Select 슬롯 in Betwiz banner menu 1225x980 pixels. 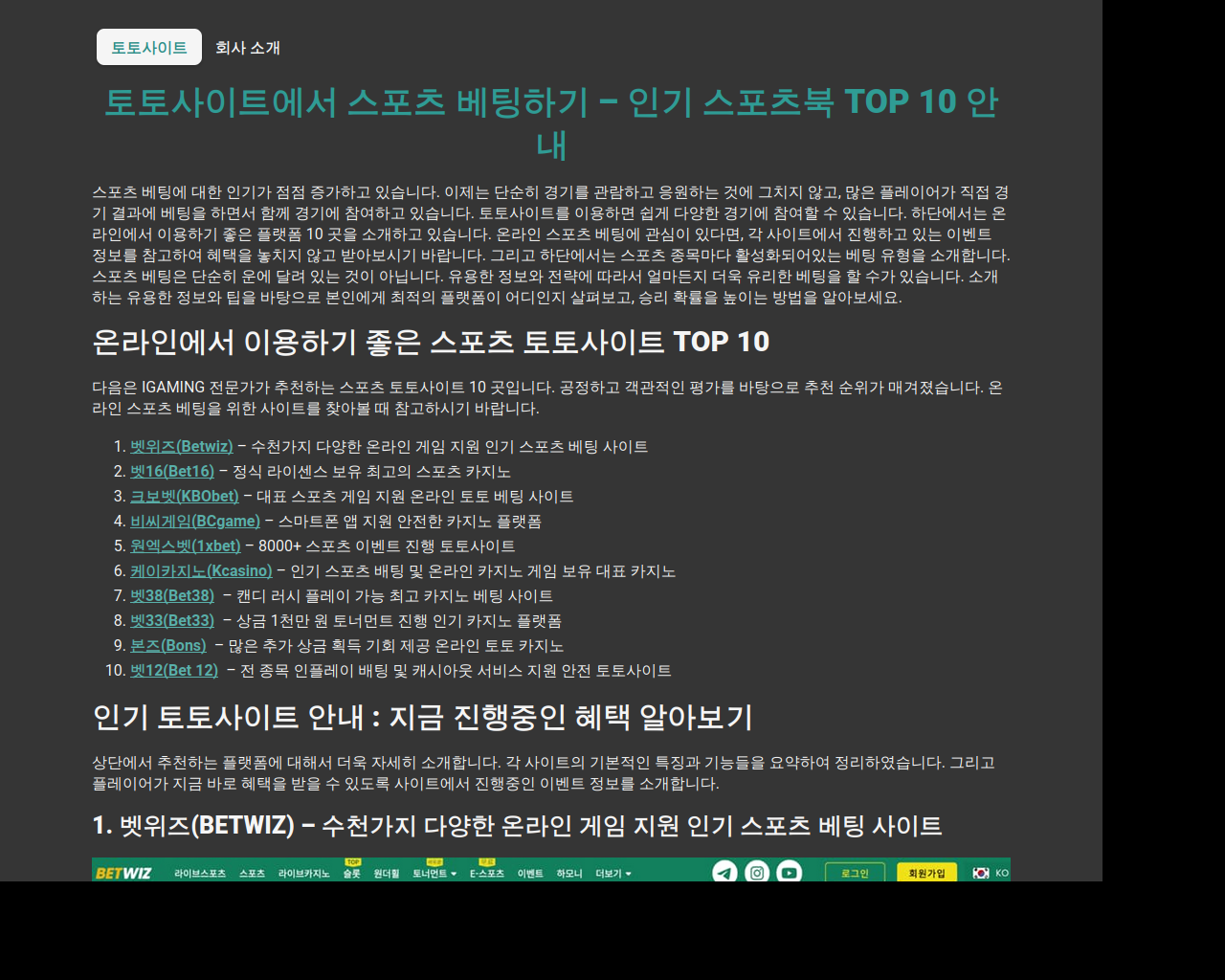point(352,874)
